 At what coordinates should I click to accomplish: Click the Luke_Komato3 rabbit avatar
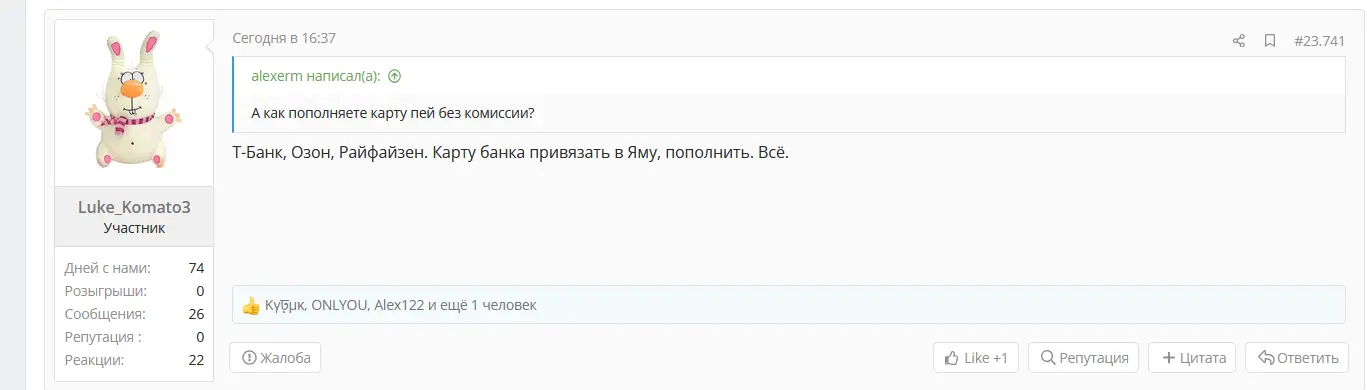coord(134,101)
